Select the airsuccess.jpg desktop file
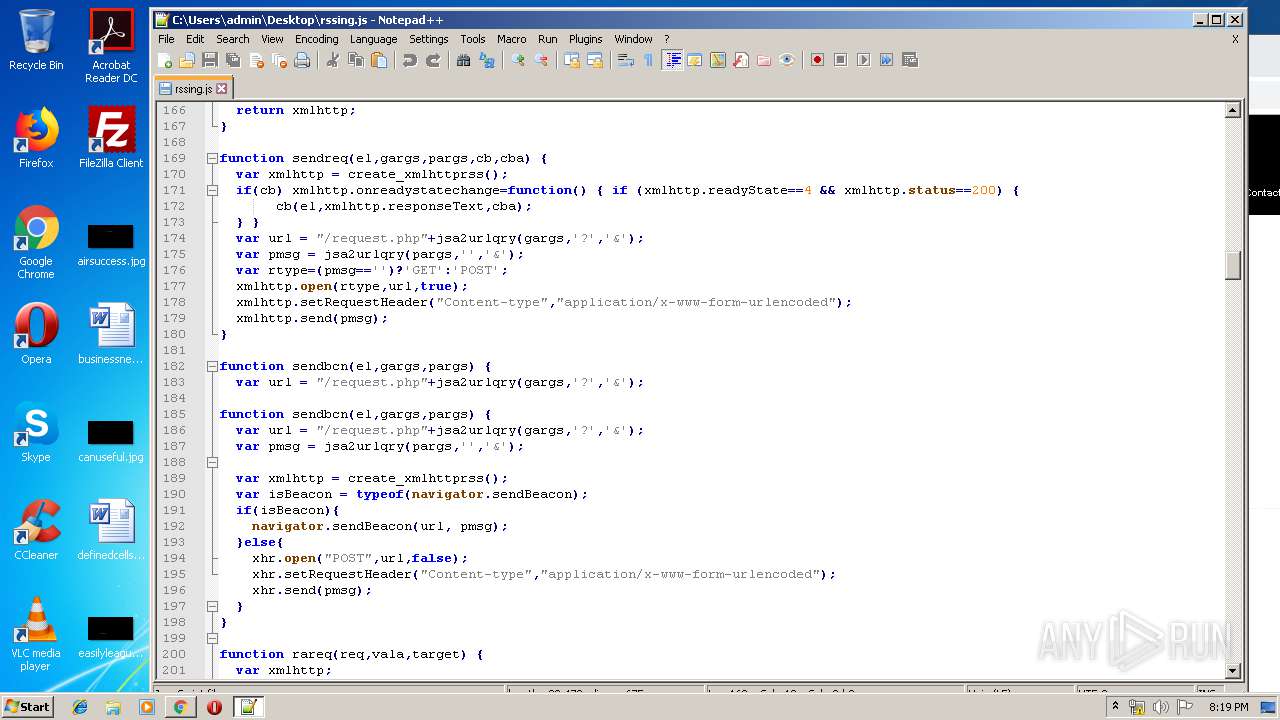The image size is (1280, 720). coord(111,246)
